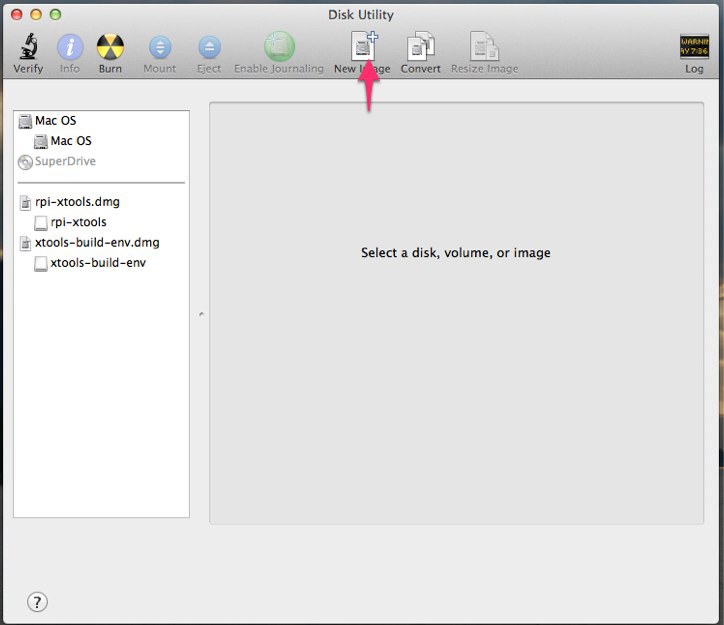The width and height of the screenshot is (724, 625).
Task: Click the rpi-xtools.dmg file icon
Action: tap(25, 203)
